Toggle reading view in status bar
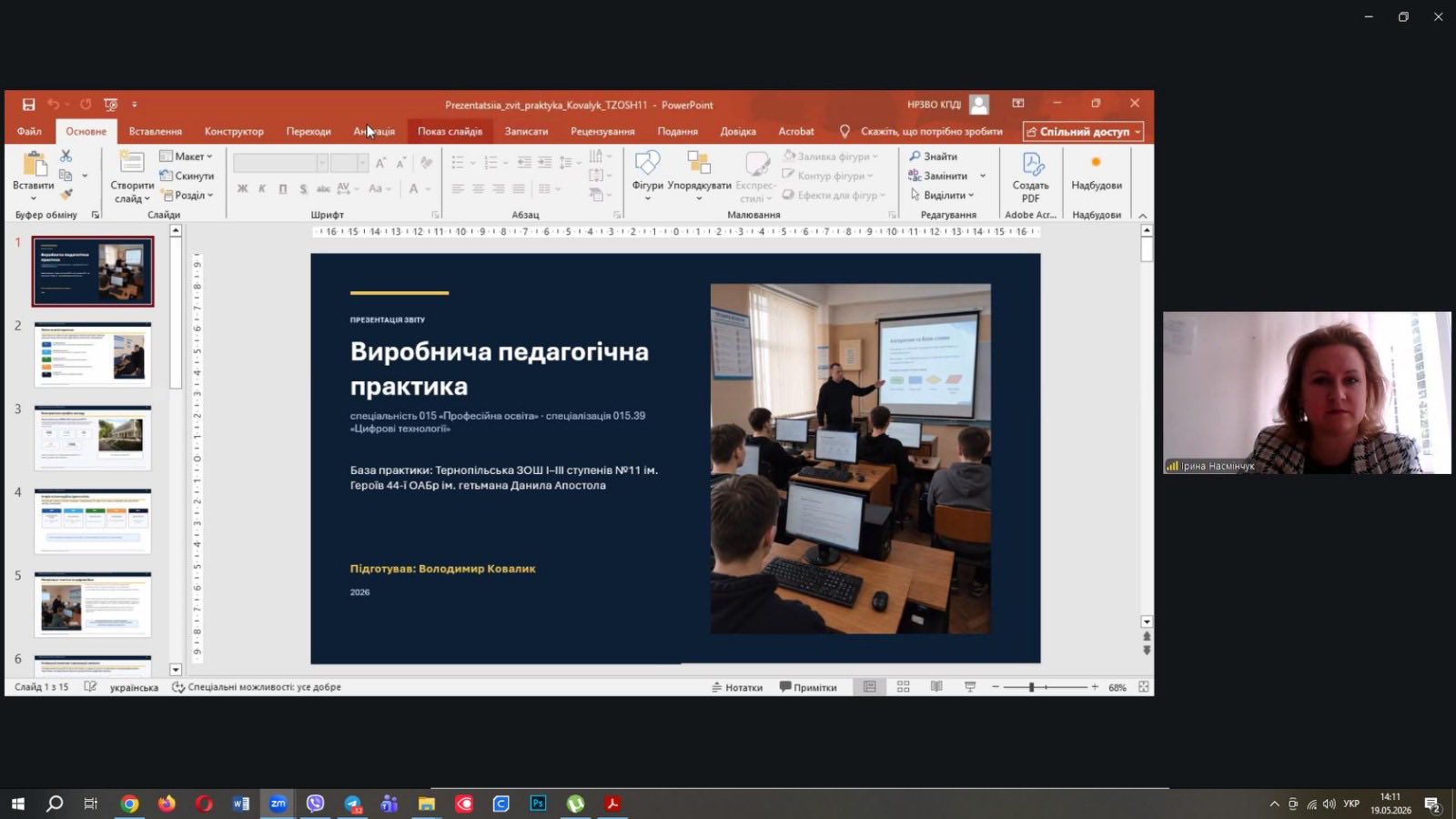The width and height of the screenshot is (1456, 819). 936,687
